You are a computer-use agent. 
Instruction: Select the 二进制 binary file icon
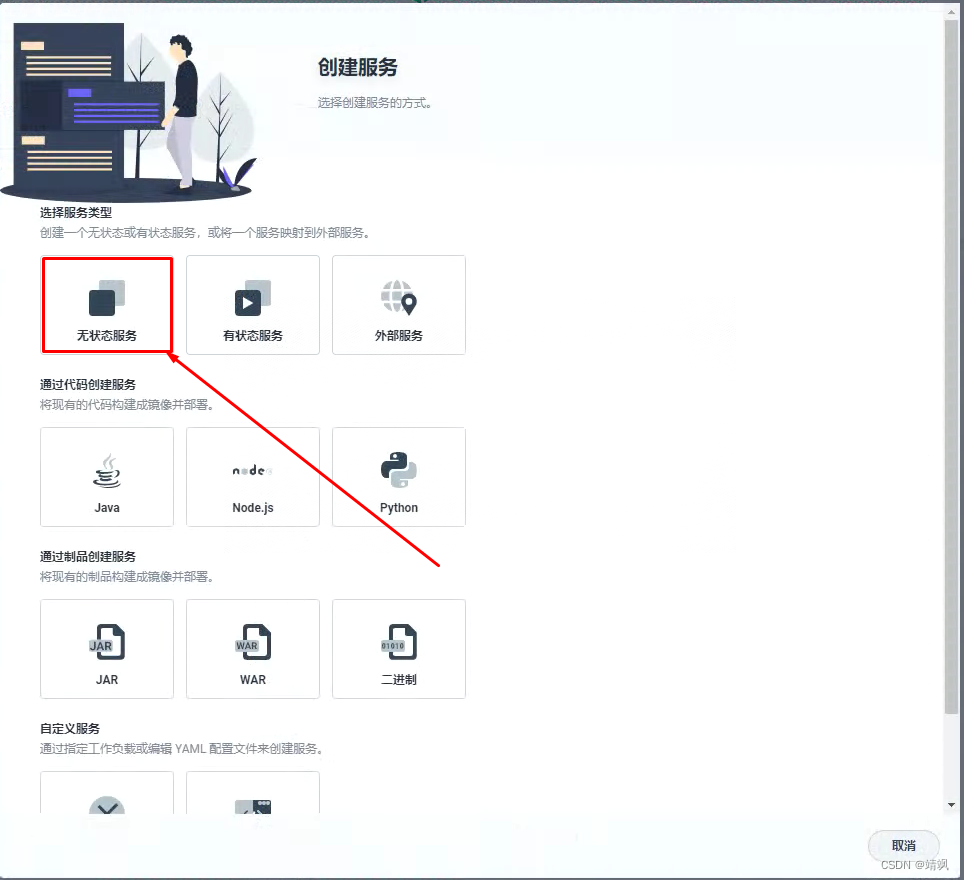point(398,640)
